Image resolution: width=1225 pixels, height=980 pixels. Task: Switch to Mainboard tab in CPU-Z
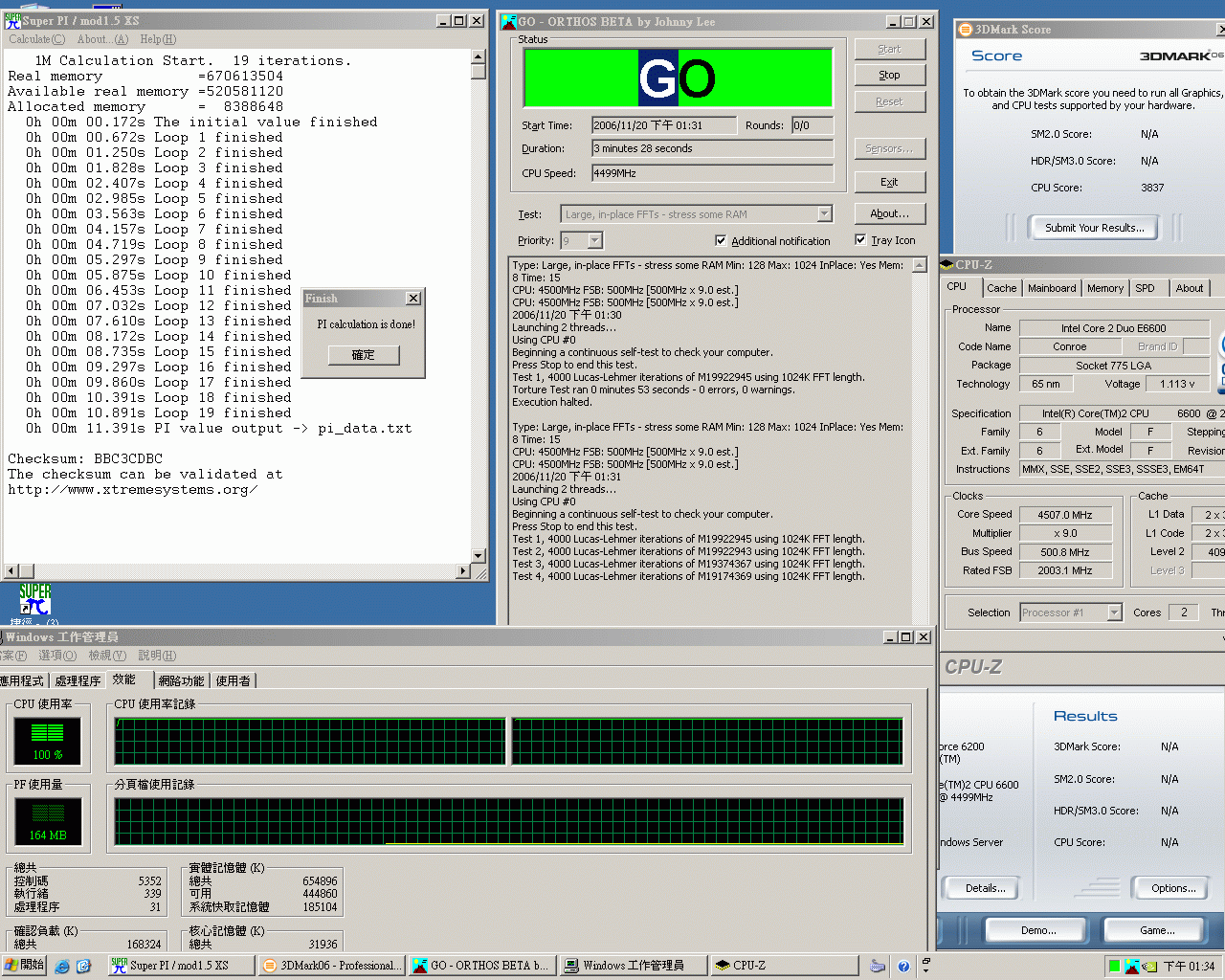(x=1052, y=288)
